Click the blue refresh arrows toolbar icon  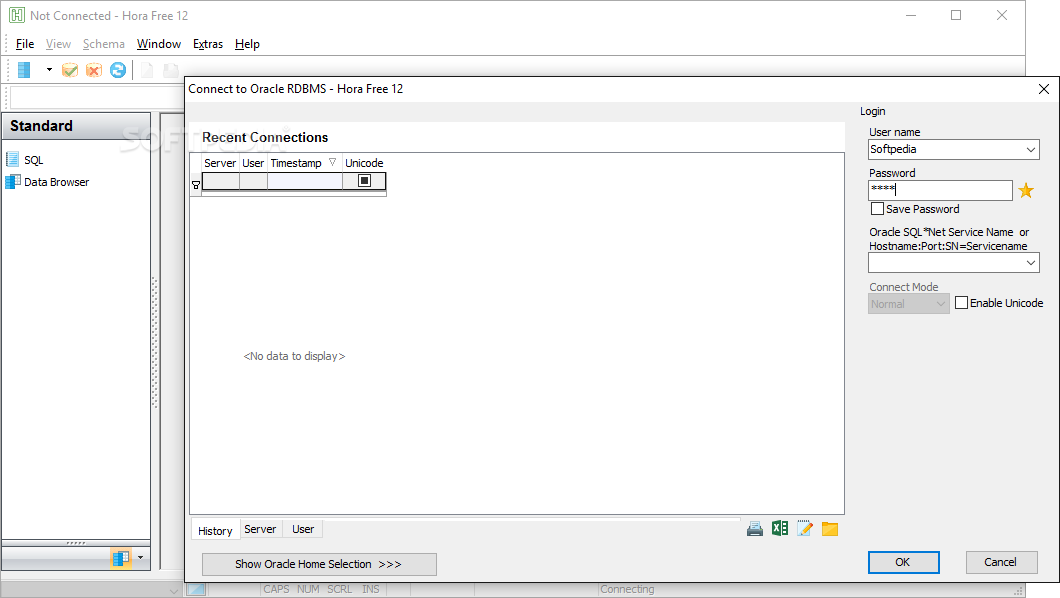(x=118, y=70)
